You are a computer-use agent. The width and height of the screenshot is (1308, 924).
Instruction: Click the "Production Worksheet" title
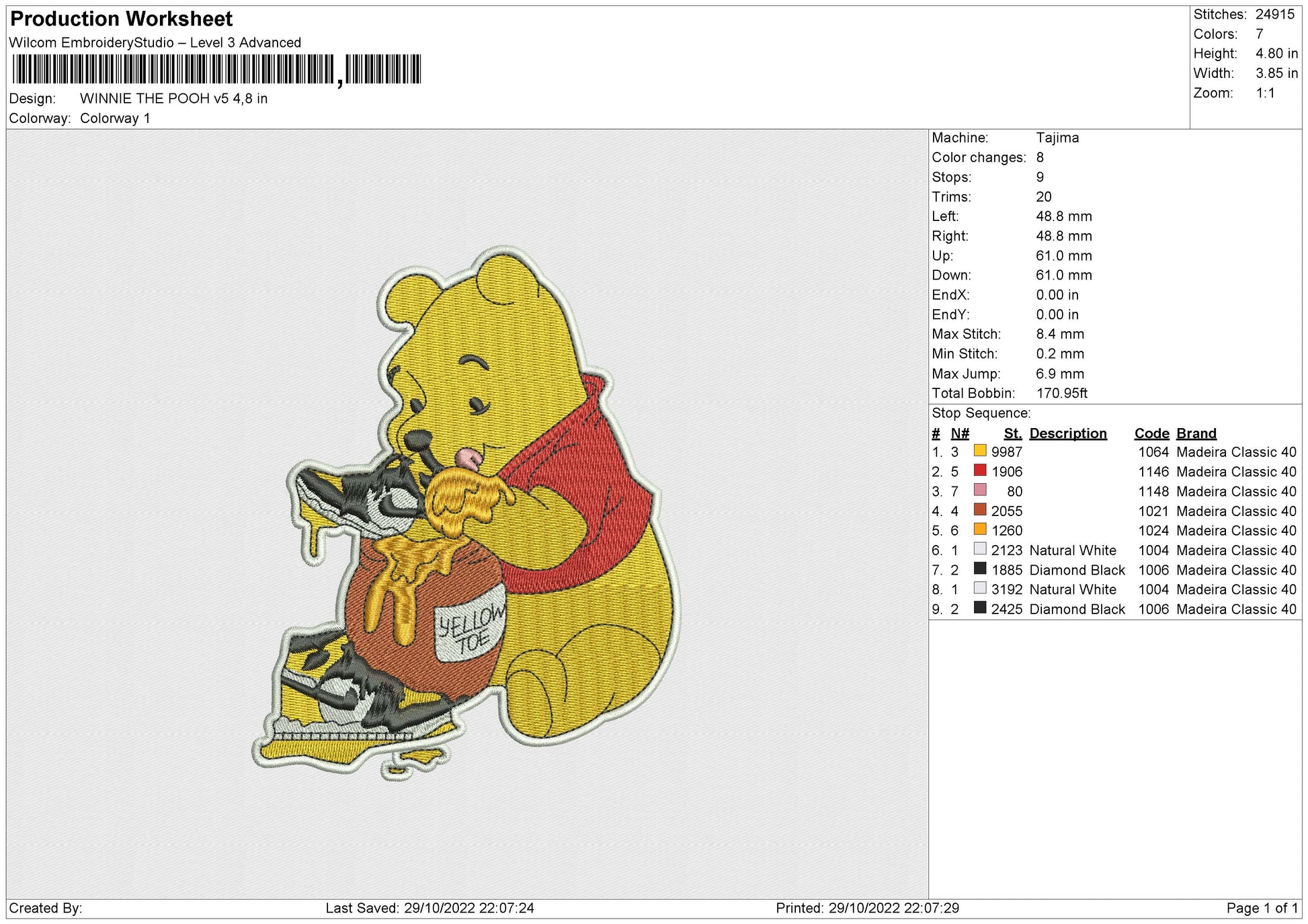pos(122,19)
